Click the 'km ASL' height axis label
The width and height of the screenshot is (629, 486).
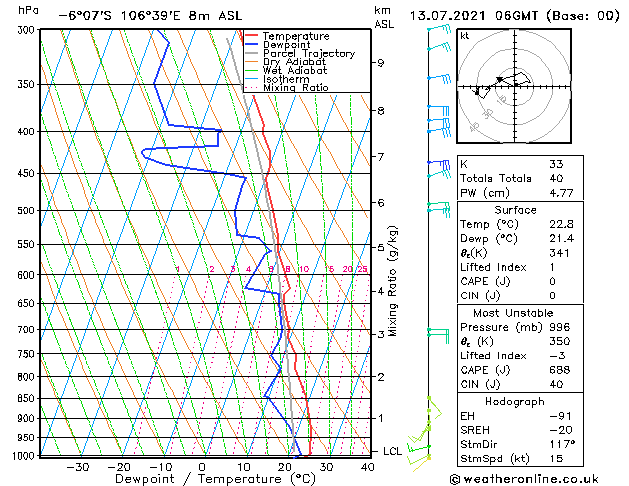pos(384,17)
